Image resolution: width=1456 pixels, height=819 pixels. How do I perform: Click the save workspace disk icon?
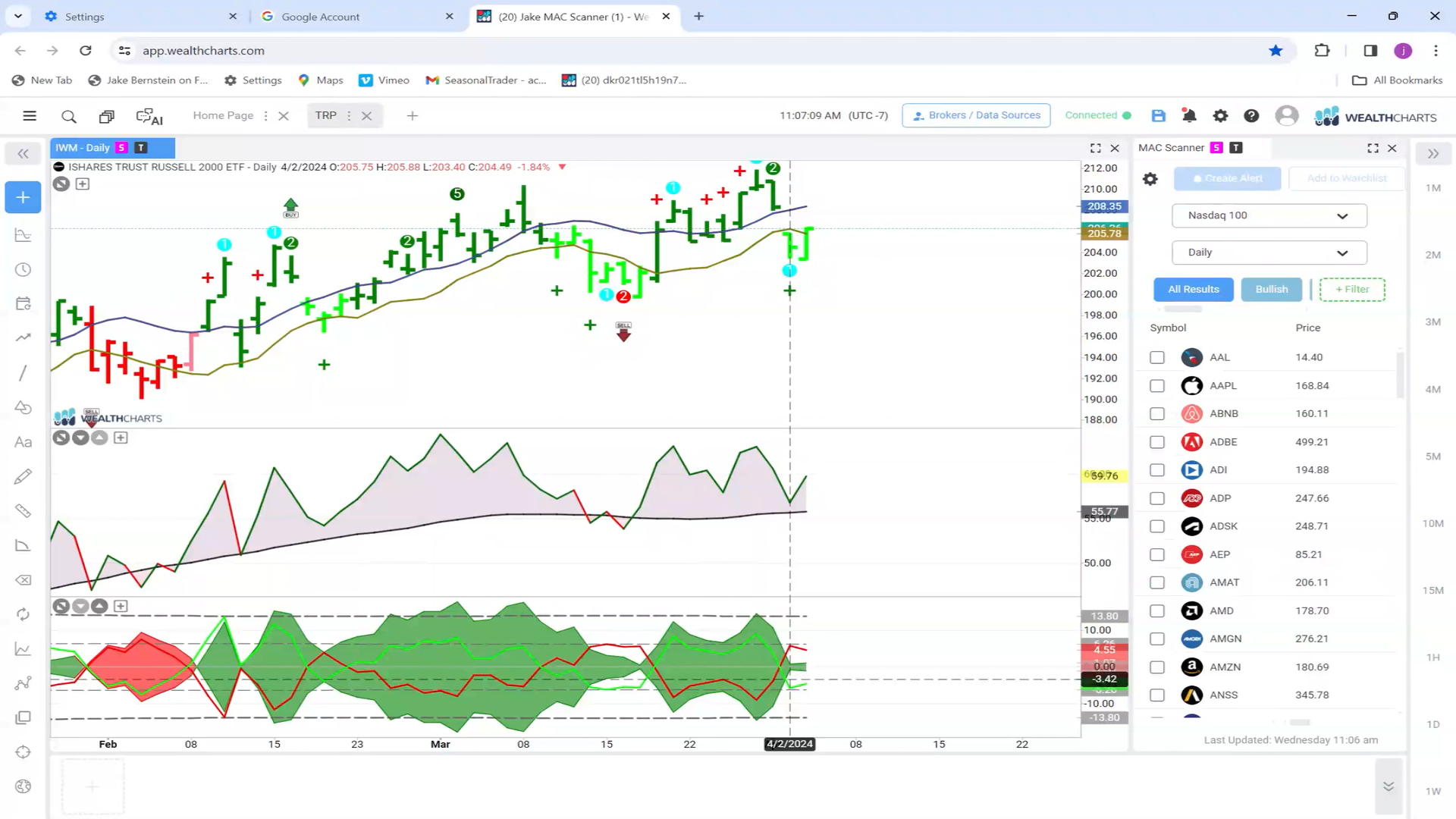click(1158, 115)
